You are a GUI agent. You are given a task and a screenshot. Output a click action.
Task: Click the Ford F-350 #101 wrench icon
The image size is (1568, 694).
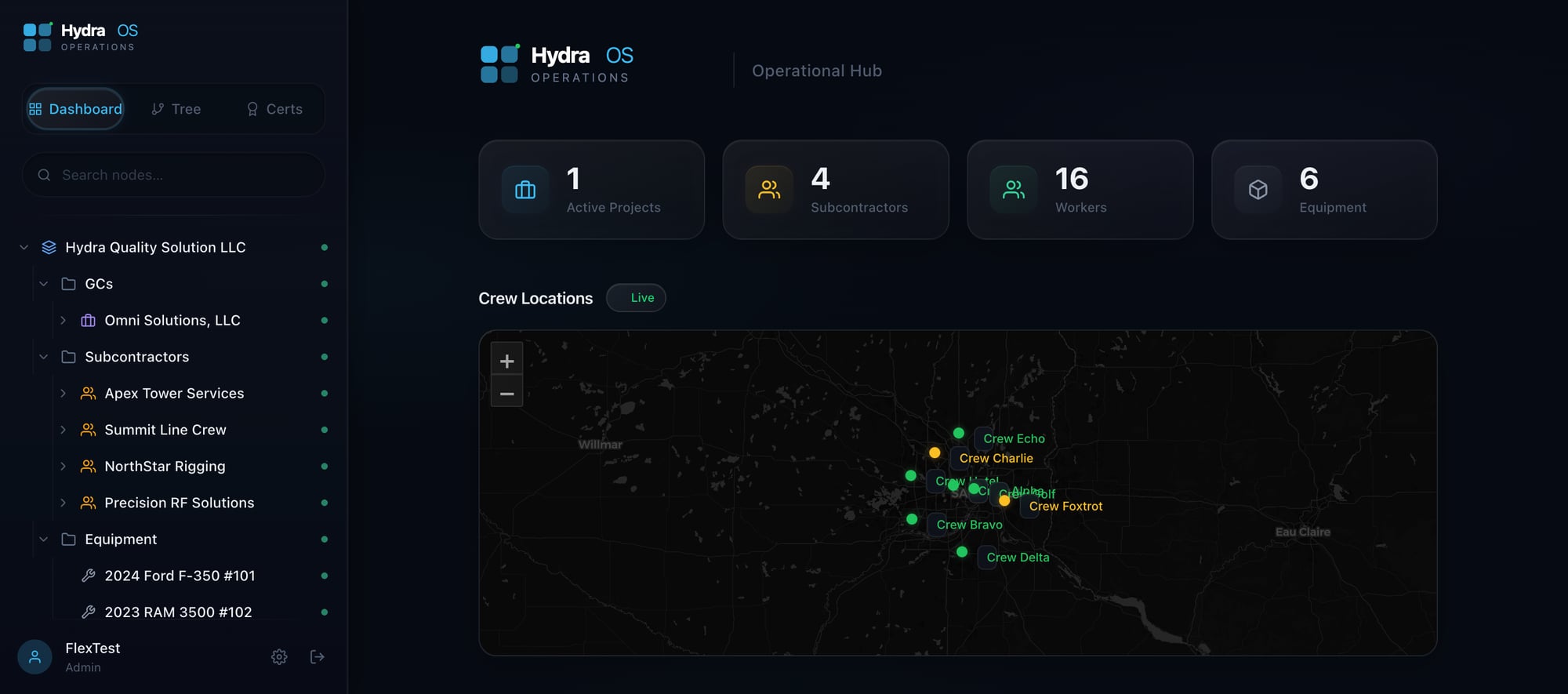[x=88, y=576]
